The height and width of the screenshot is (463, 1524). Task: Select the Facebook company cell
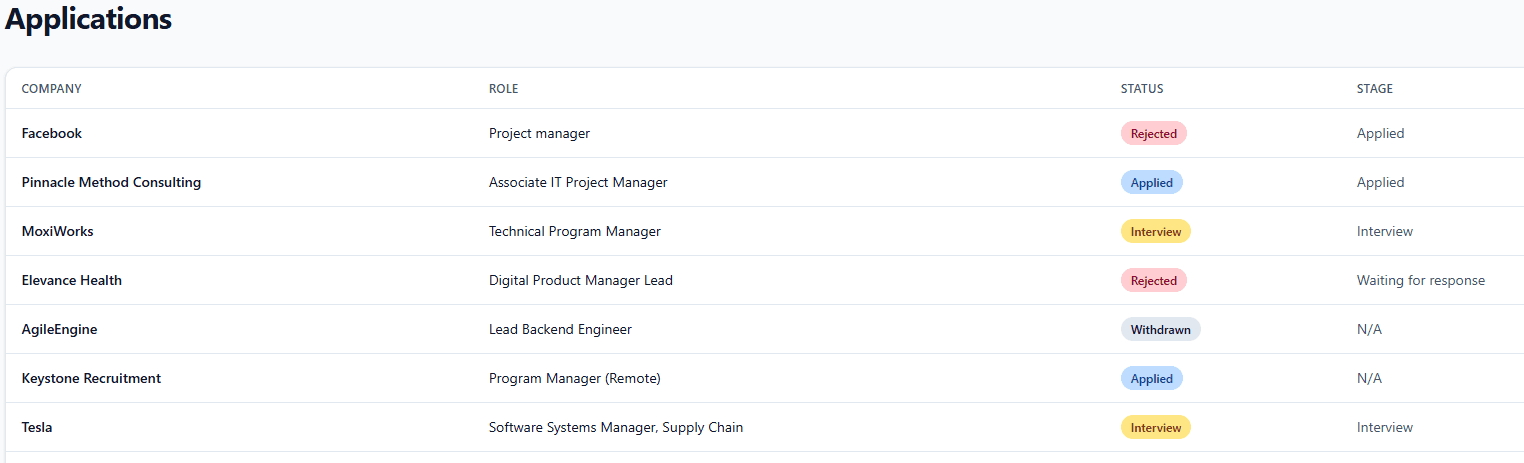pyautogui.click(x=52, y=133)
